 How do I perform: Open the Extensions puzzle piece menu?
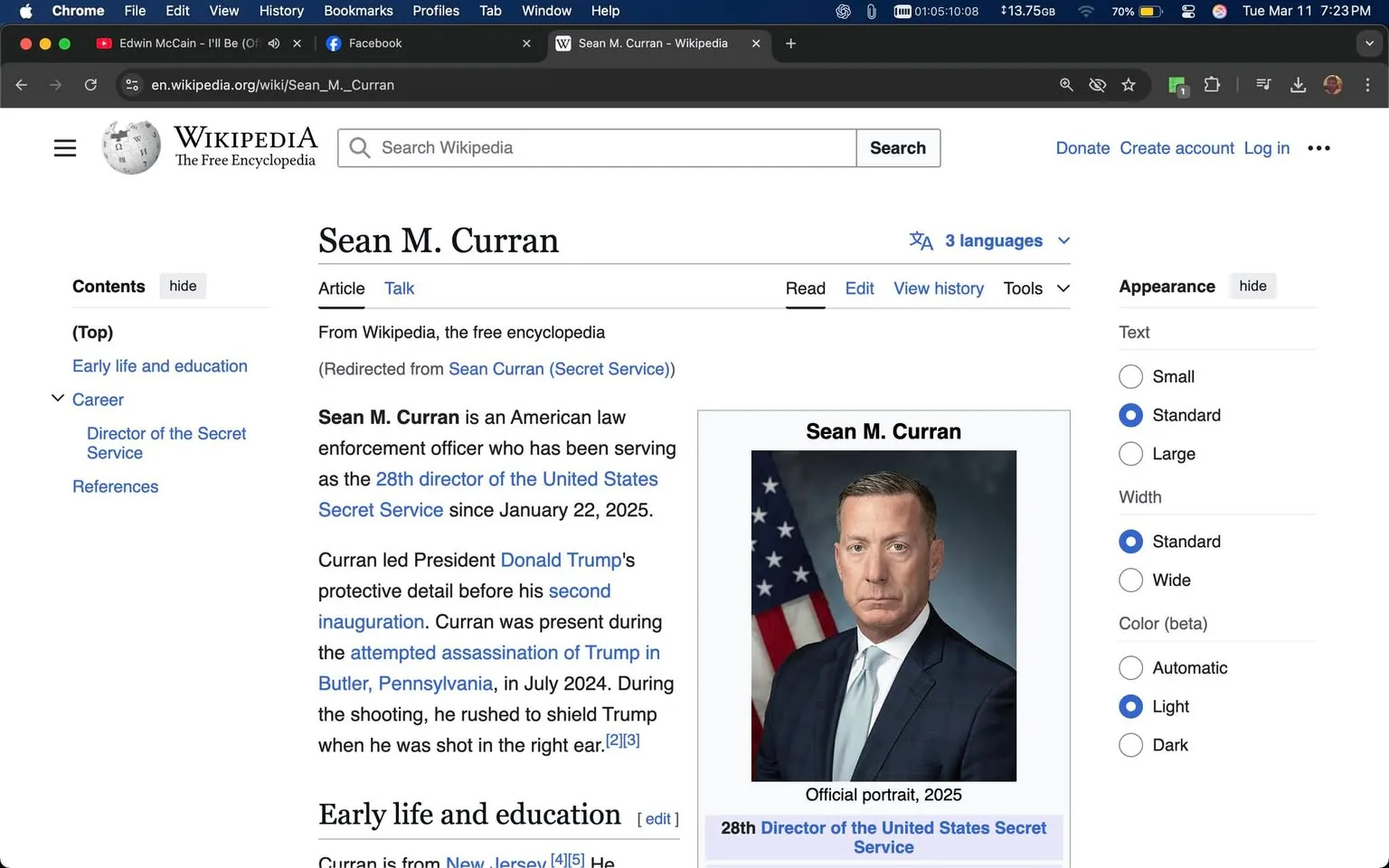coord(1212,84)
